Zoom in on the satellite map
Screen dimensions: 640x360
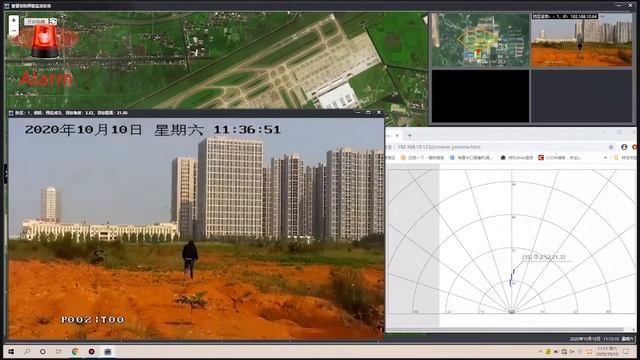(13, 20)
